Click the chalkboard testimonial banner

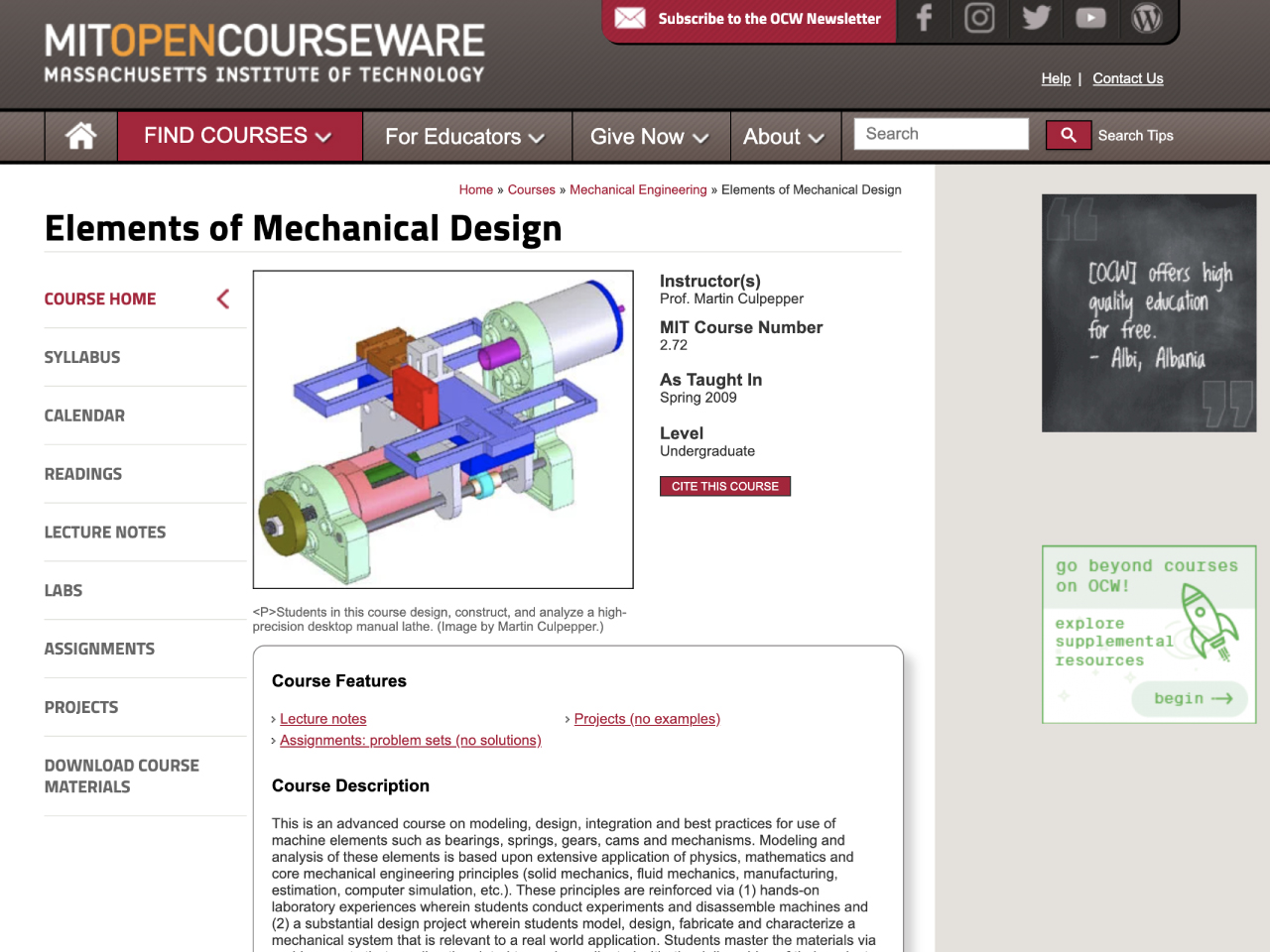[1149, 313]
